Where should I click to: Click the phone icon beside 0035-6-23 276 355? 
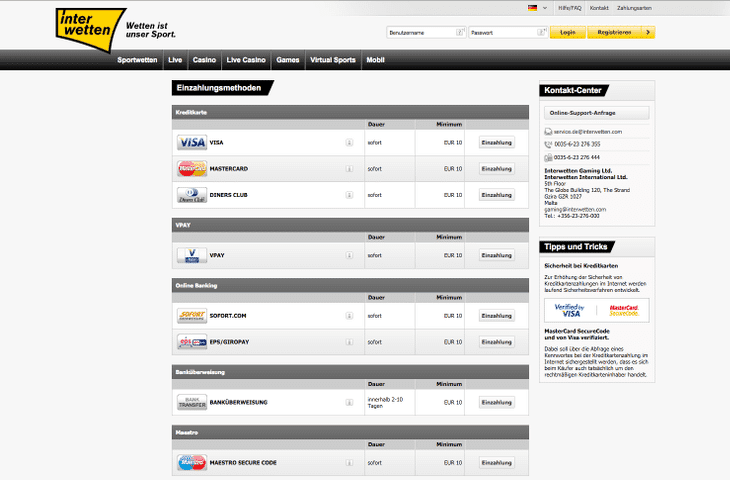point(548,144)
